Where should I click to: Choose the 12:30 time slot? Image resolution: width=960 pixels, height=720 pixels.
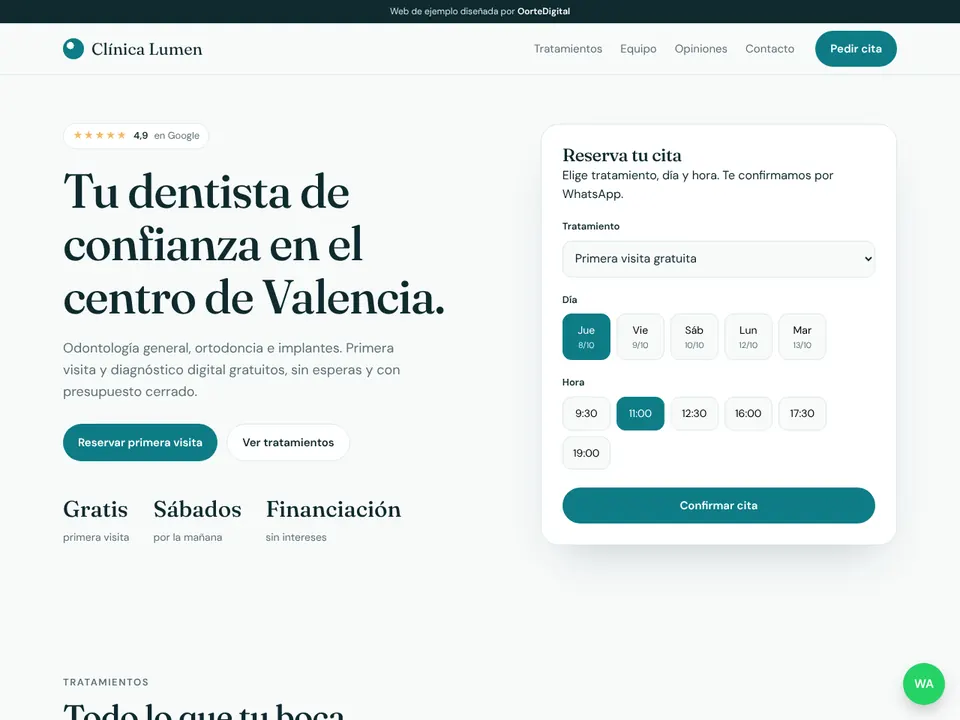click(694, 414)
